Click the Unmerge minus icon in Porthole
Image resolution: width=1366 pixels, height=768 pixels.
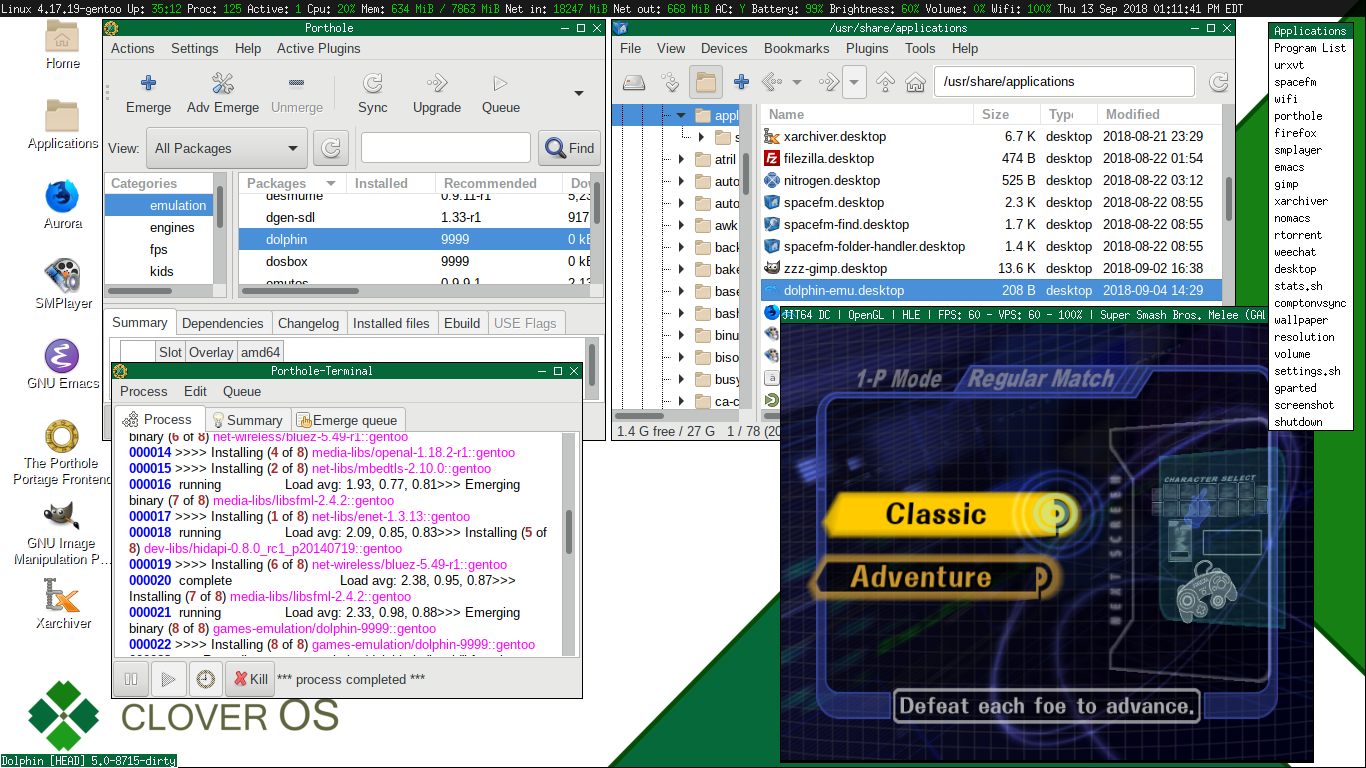pos(296,83)
